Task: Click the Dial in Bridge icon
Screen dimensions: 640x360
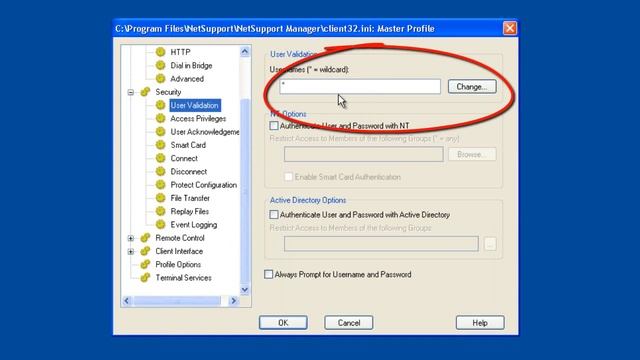Action: 160,65
